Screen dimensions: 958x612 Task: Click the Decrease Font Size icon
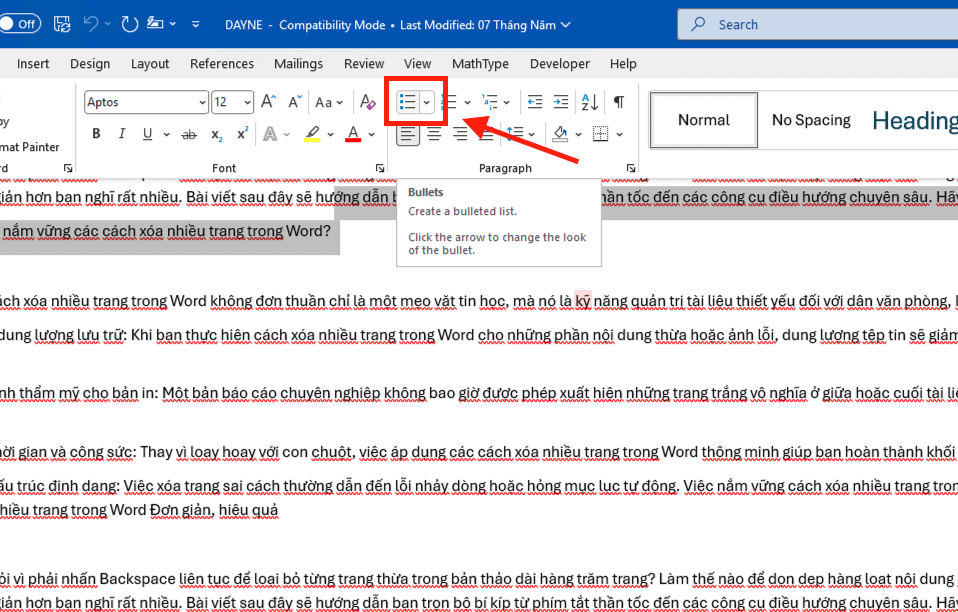pyautogui.click(x=295, y=102)
